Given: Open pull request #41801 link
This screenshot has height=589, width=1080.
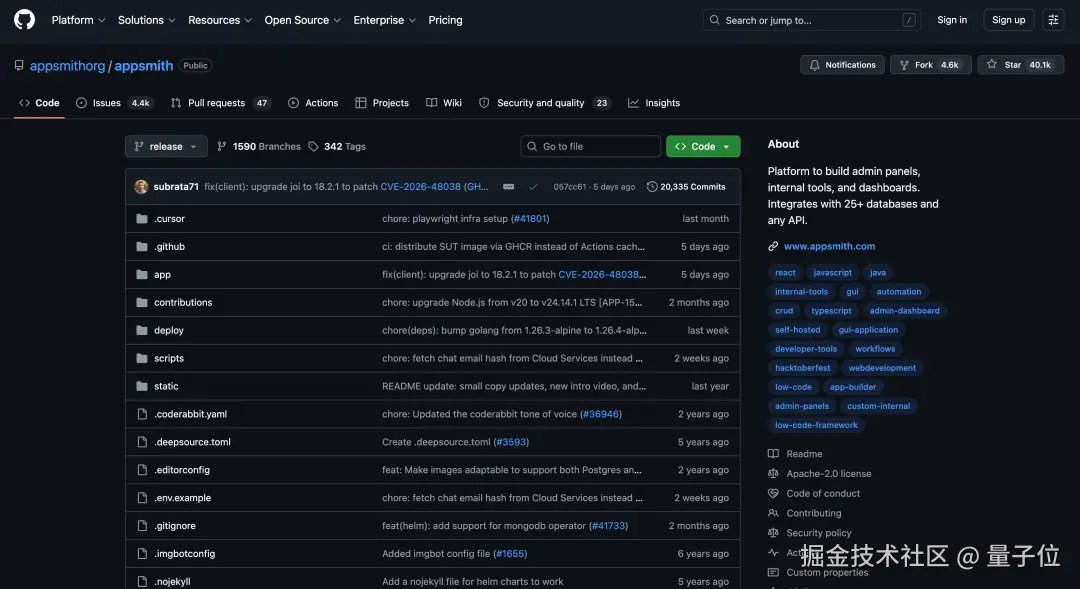Looking at the screenshot, I should pyautogui.click(x=530, y=218).
